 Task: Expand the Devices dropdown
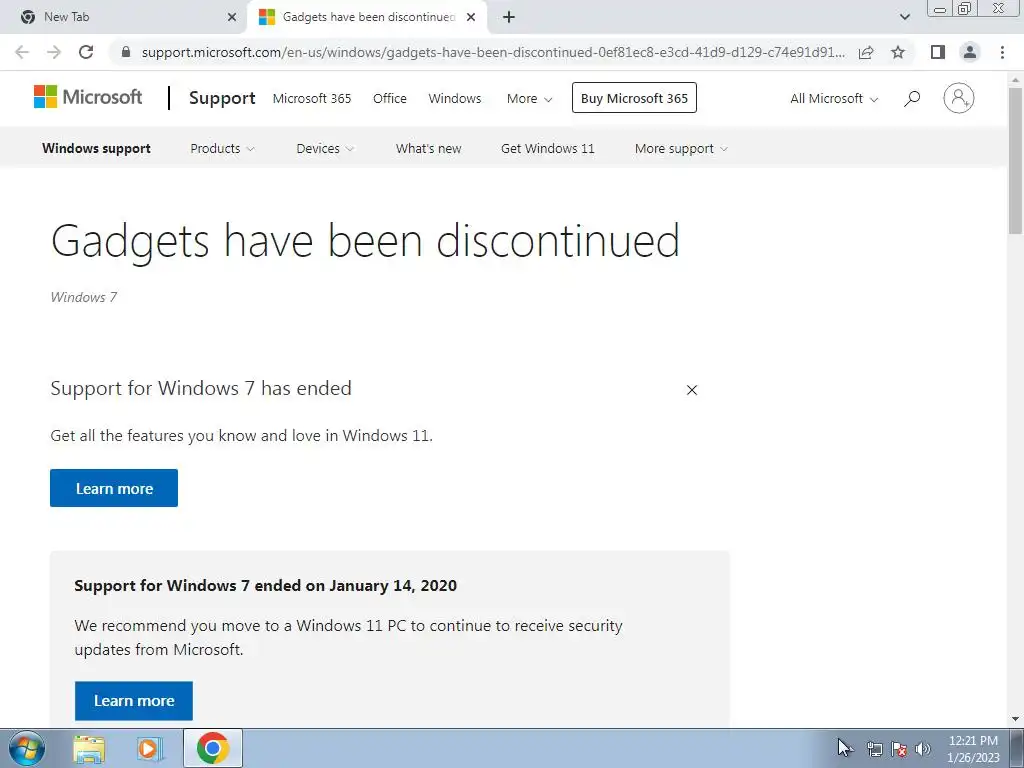pos(325,148)
